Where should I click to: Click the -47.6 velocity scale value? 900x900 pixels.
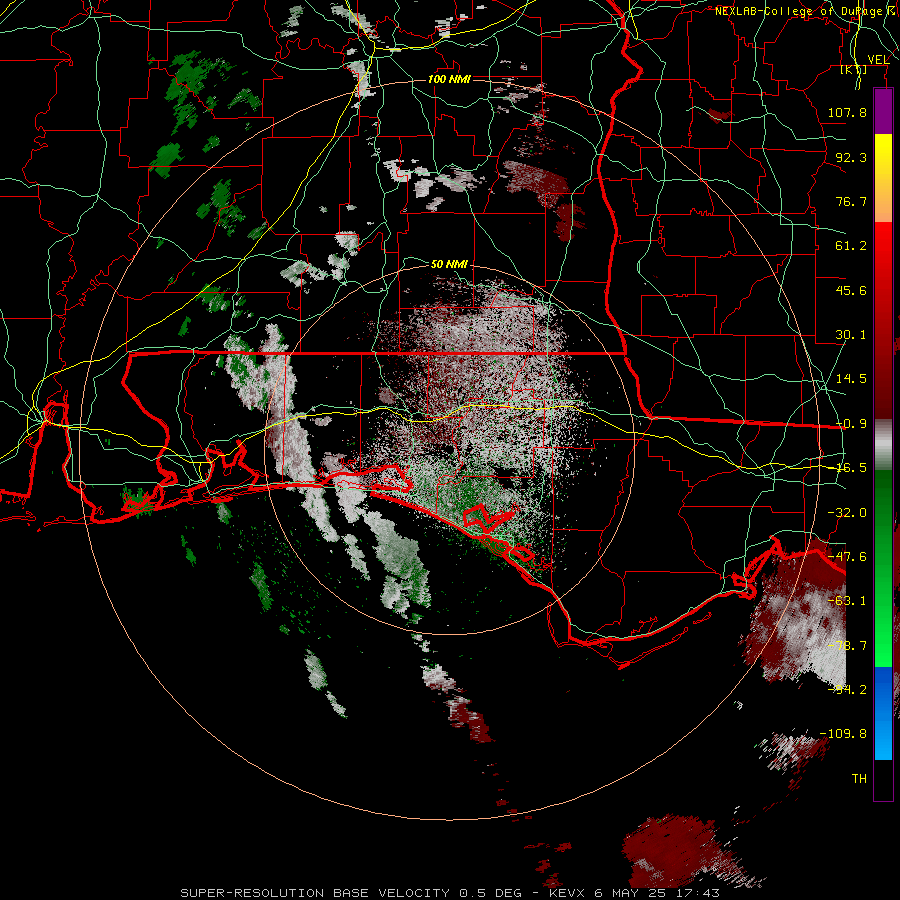[847, 557]
